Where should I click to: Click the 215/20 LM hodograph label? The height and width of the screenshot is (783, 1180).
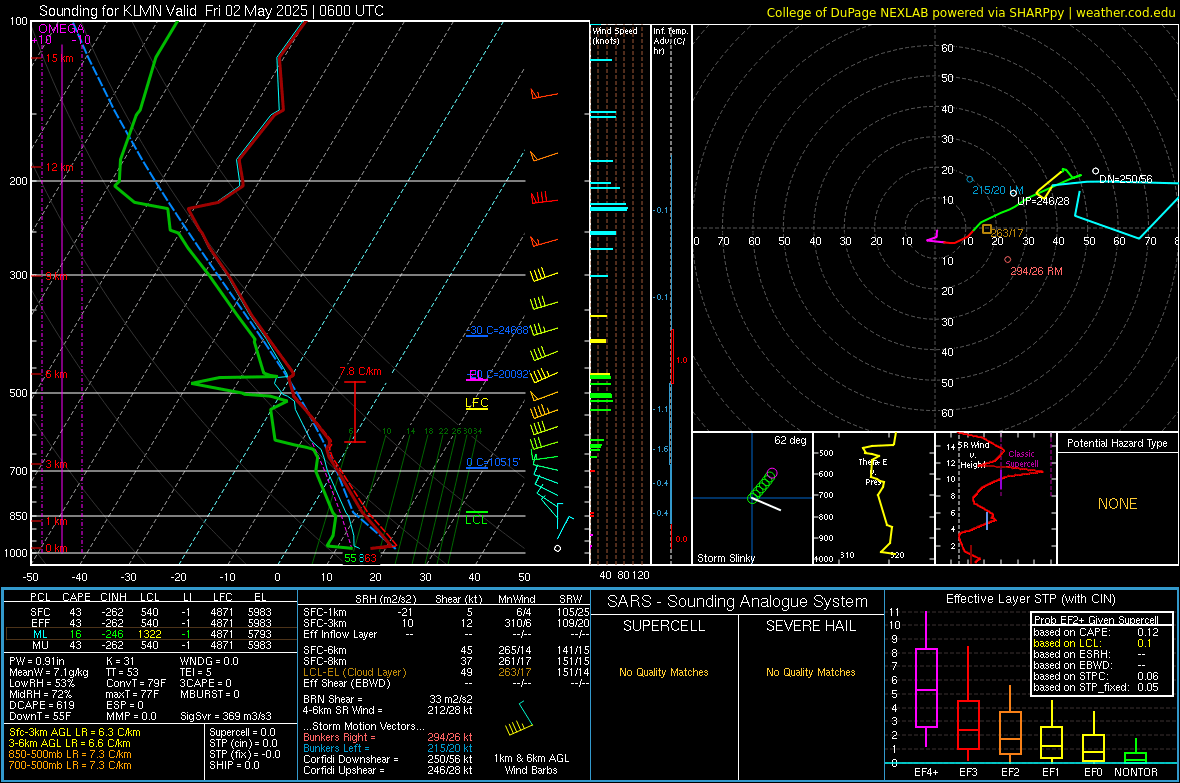[997, 190]
